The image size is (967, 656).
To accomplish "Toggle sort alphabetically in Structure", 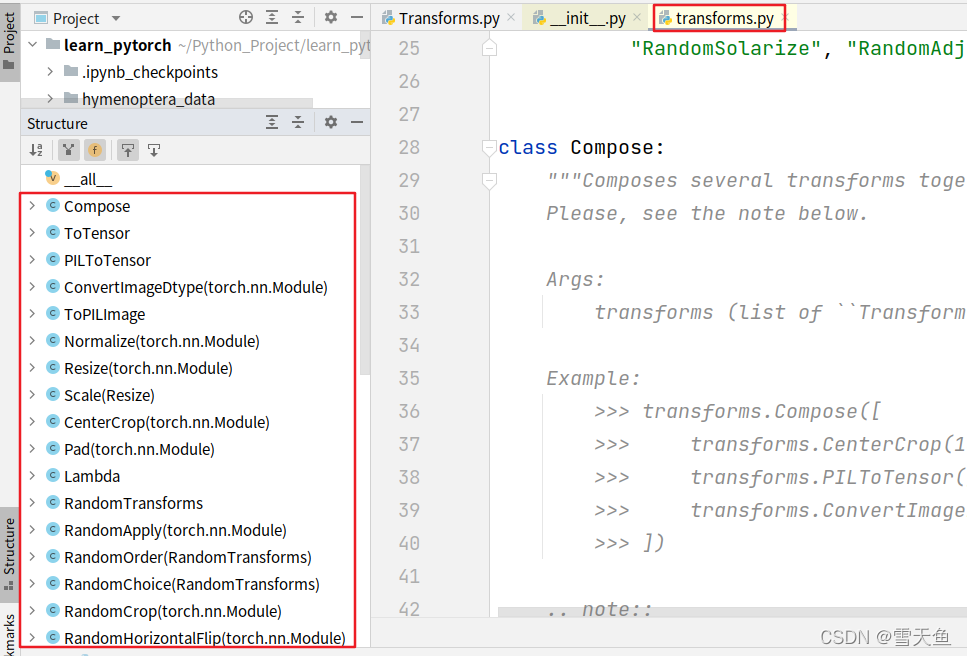I will [x=36, y=150].
